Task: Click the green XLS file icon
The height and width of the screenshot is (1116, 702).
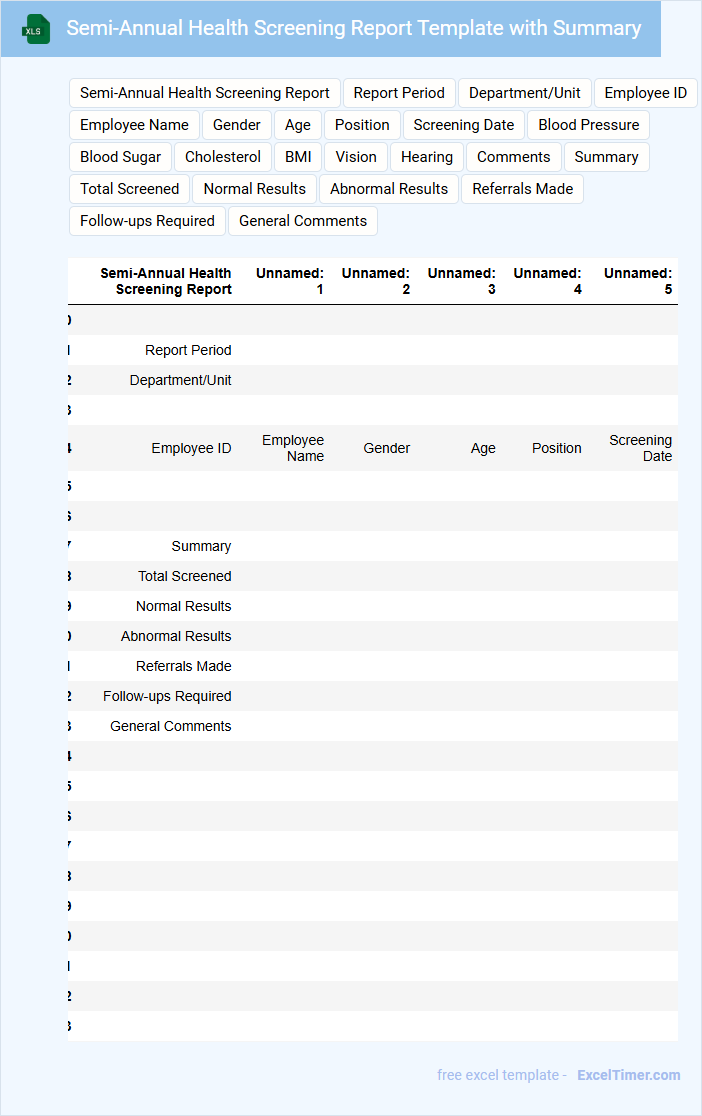Action: 36,29
